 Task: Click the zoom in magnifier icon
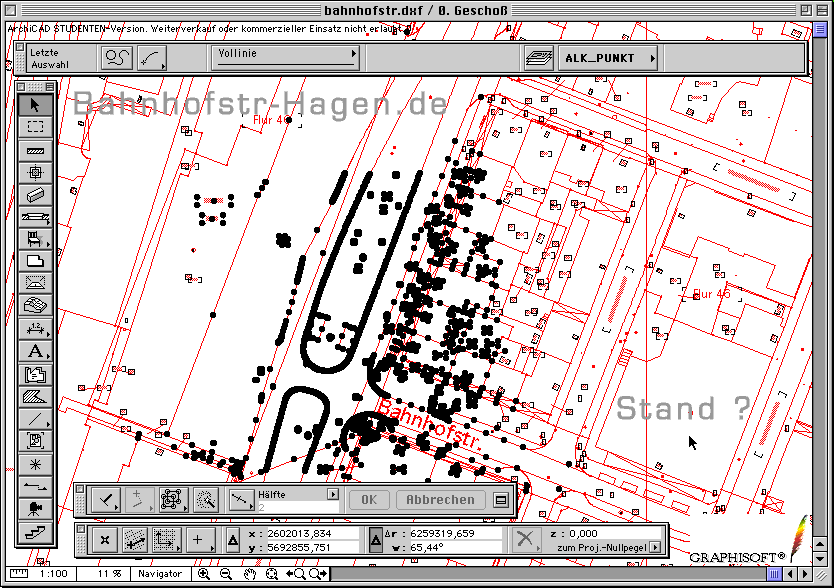click(x=204, y=574)
